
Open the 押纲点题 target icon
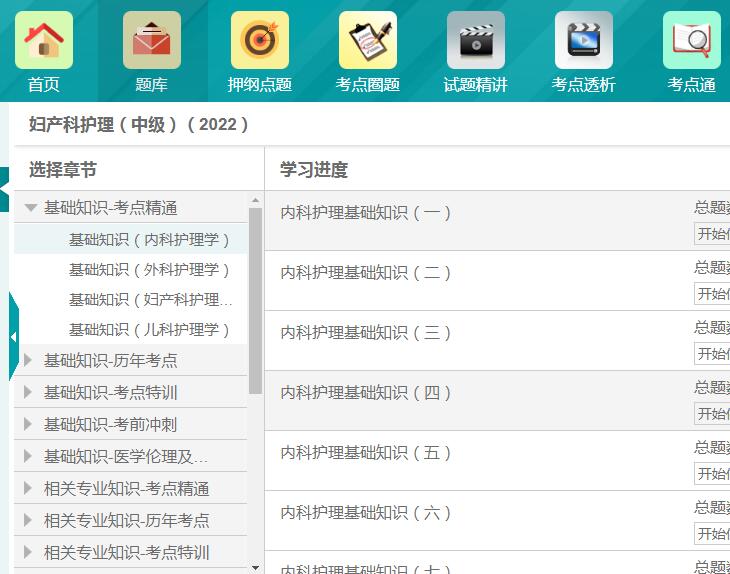point(260,40)
